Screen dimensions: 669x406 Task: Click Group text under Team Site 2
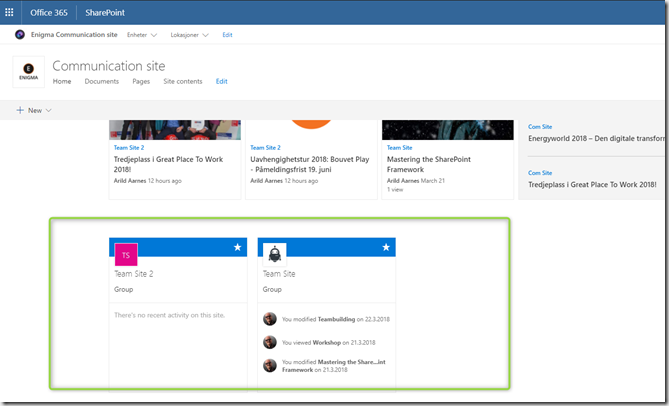(x=123, y=290)
